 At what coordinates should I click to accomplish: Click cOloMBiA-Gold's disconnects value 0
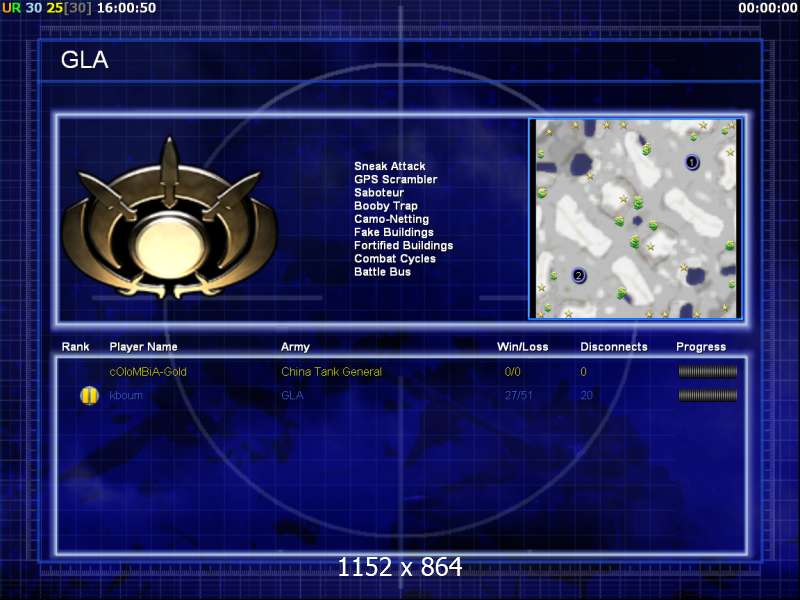584,372
